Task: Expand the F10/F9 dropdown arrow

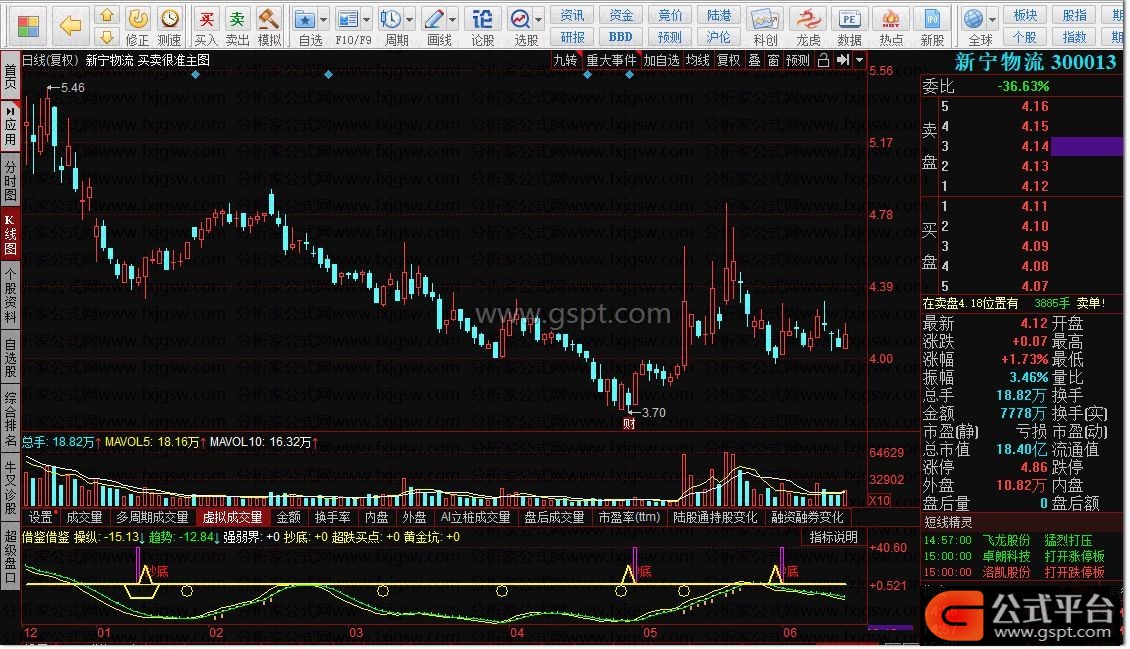Action: tap(366, 19)
